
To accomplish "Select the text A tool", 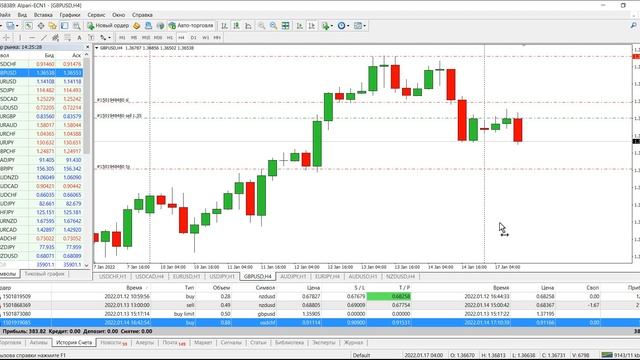I will pos(79,38).
